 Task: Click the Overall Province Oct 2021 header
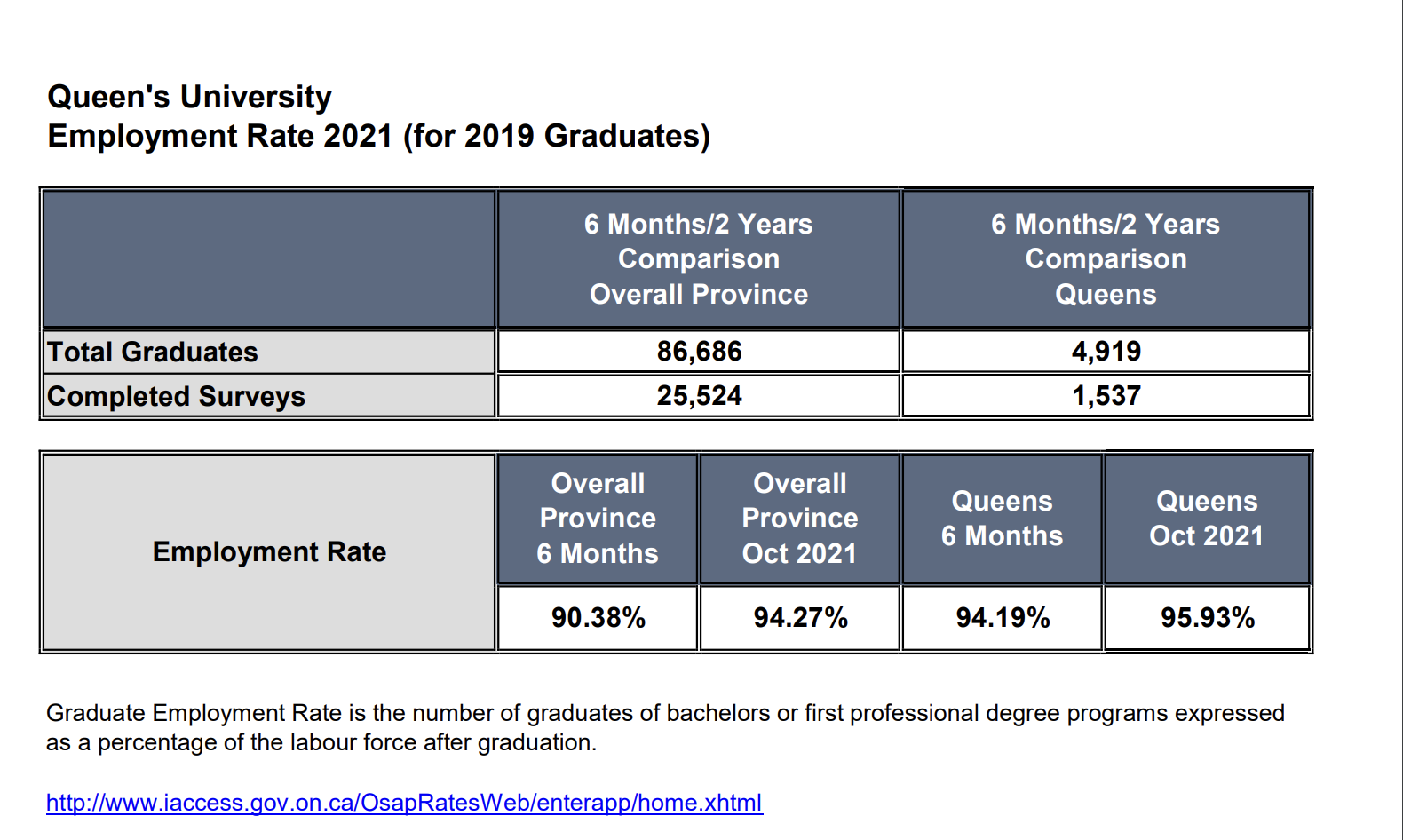point(800,519)
